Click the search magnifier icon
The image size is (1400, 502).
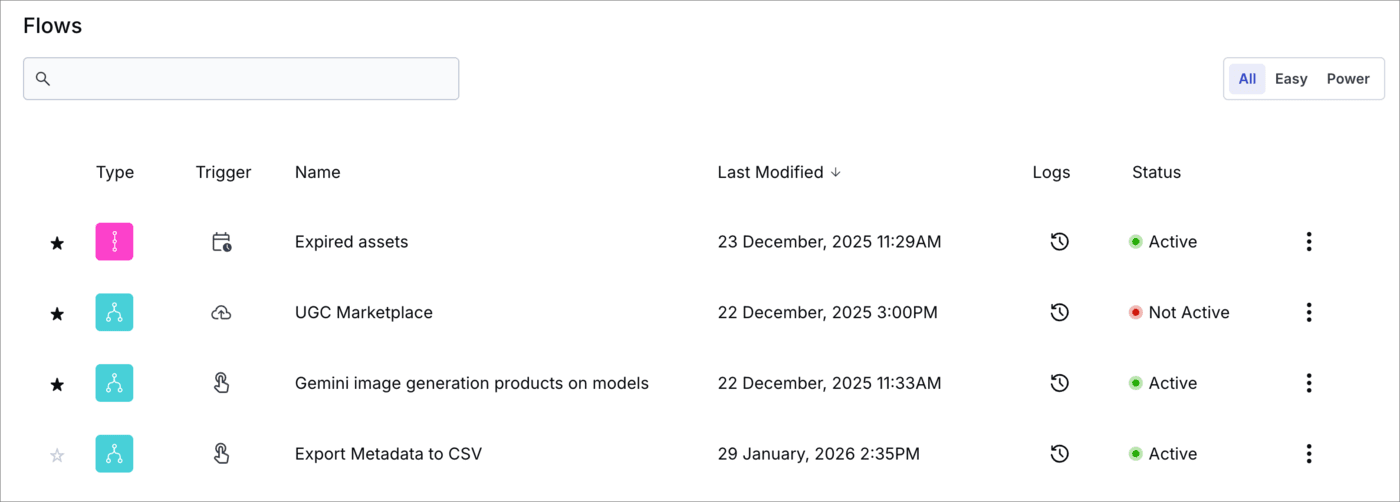43,79
